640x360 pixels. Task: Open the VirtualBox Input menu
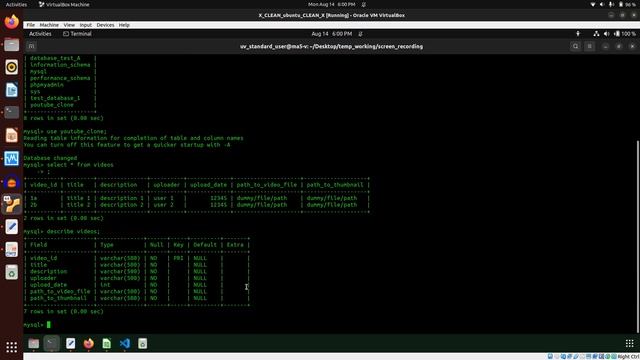tap(86, 25)
